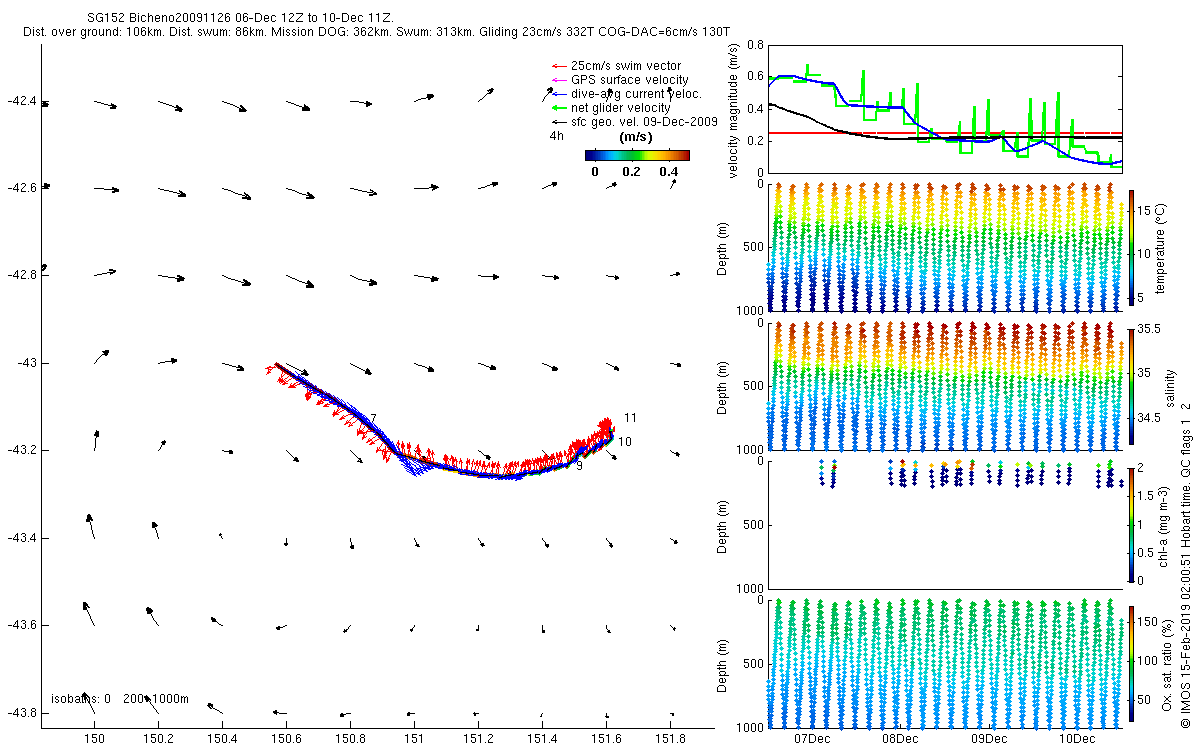
Task: Click the '07Dec' time axis tick label
Action: pyautogui.click(x=811, y=739)
